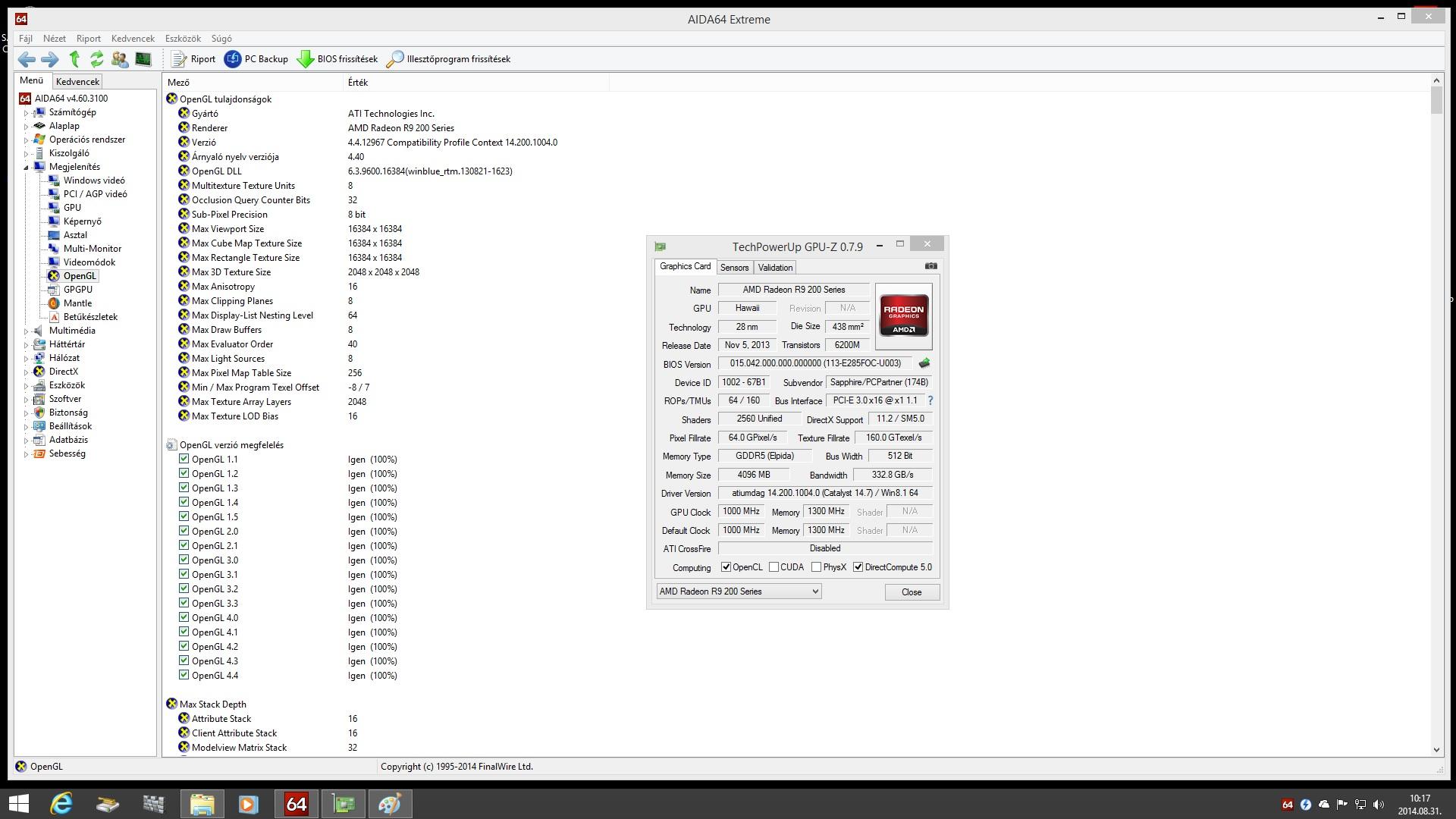The width and height of the screenshot is (1456, 819).
Task: Expand the Multimédia tree node
Action: click(x=26, y=331)
